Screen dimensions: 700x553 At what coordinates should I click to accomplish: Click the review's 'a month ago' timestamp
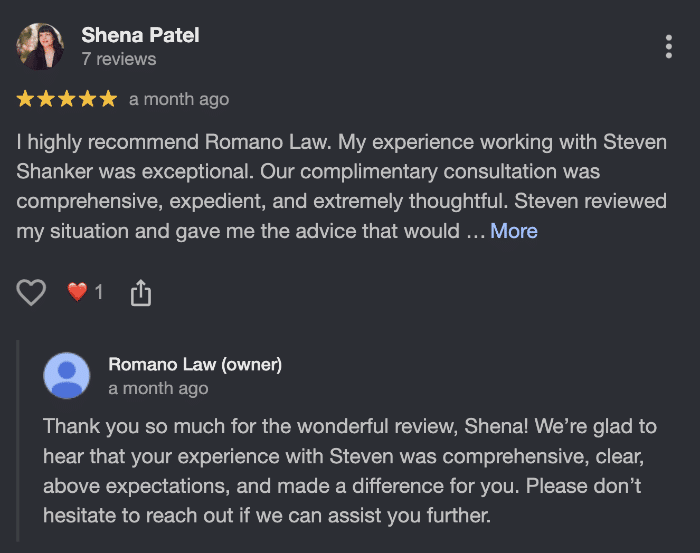point(179,99)
